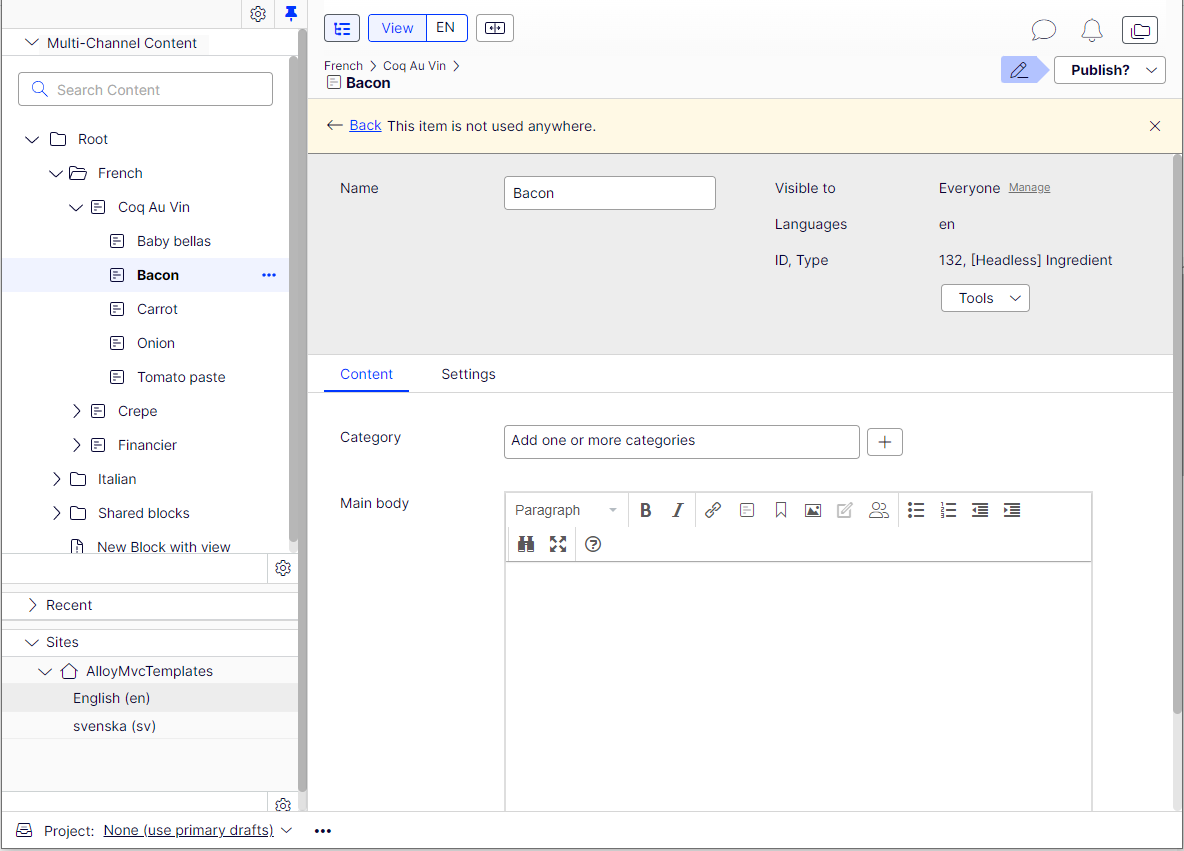Select the EN language button

pyautogui.click(x=446, y=28)
